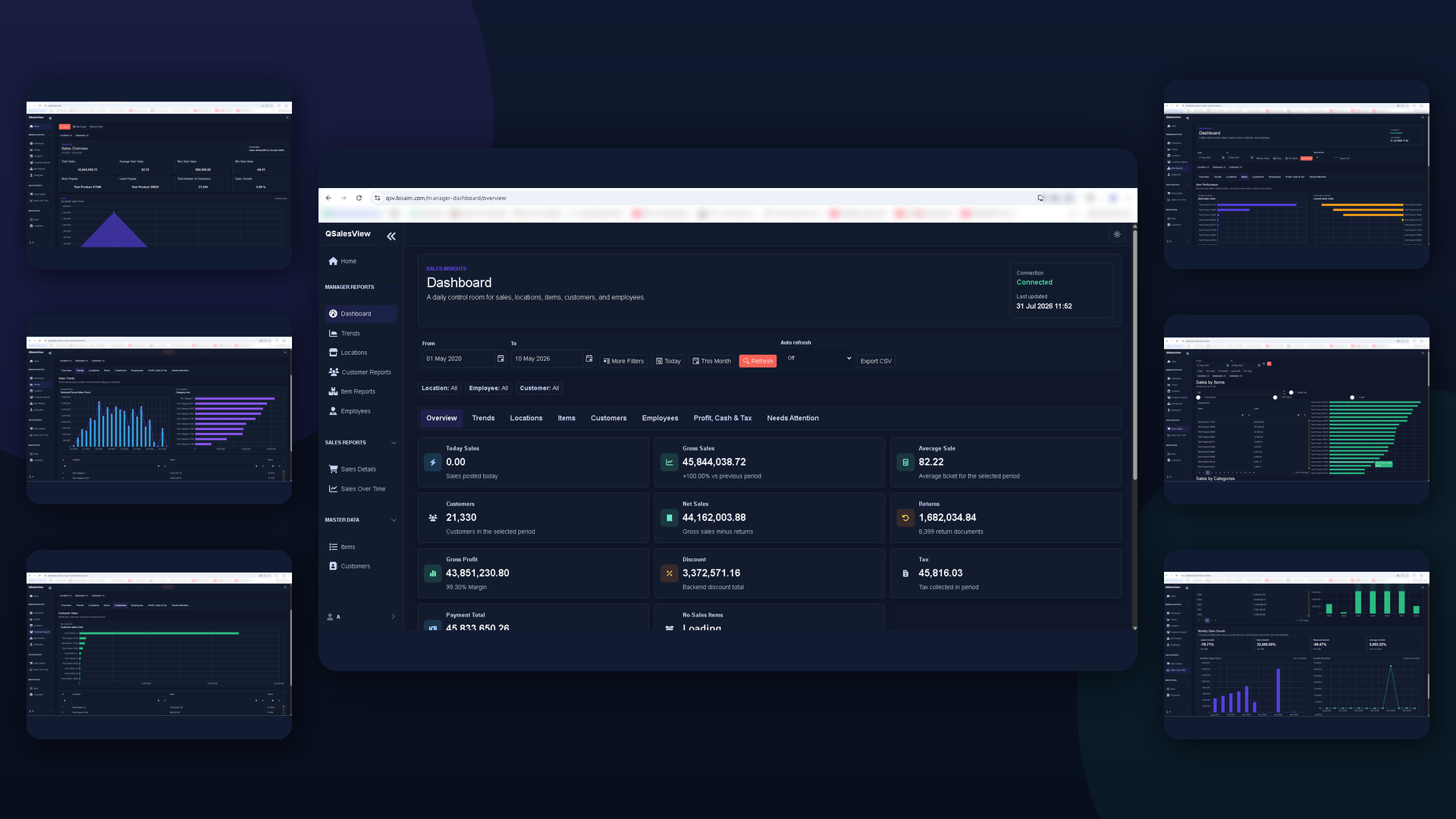Screen dimensions: 1456x819
Task: Open site information icon beside the URL
Action: [377, 198]
